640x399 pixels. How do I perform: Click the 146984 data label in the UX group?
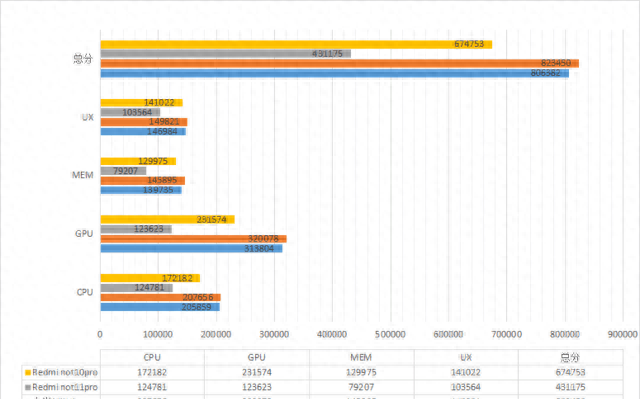(x=162, y=131)
